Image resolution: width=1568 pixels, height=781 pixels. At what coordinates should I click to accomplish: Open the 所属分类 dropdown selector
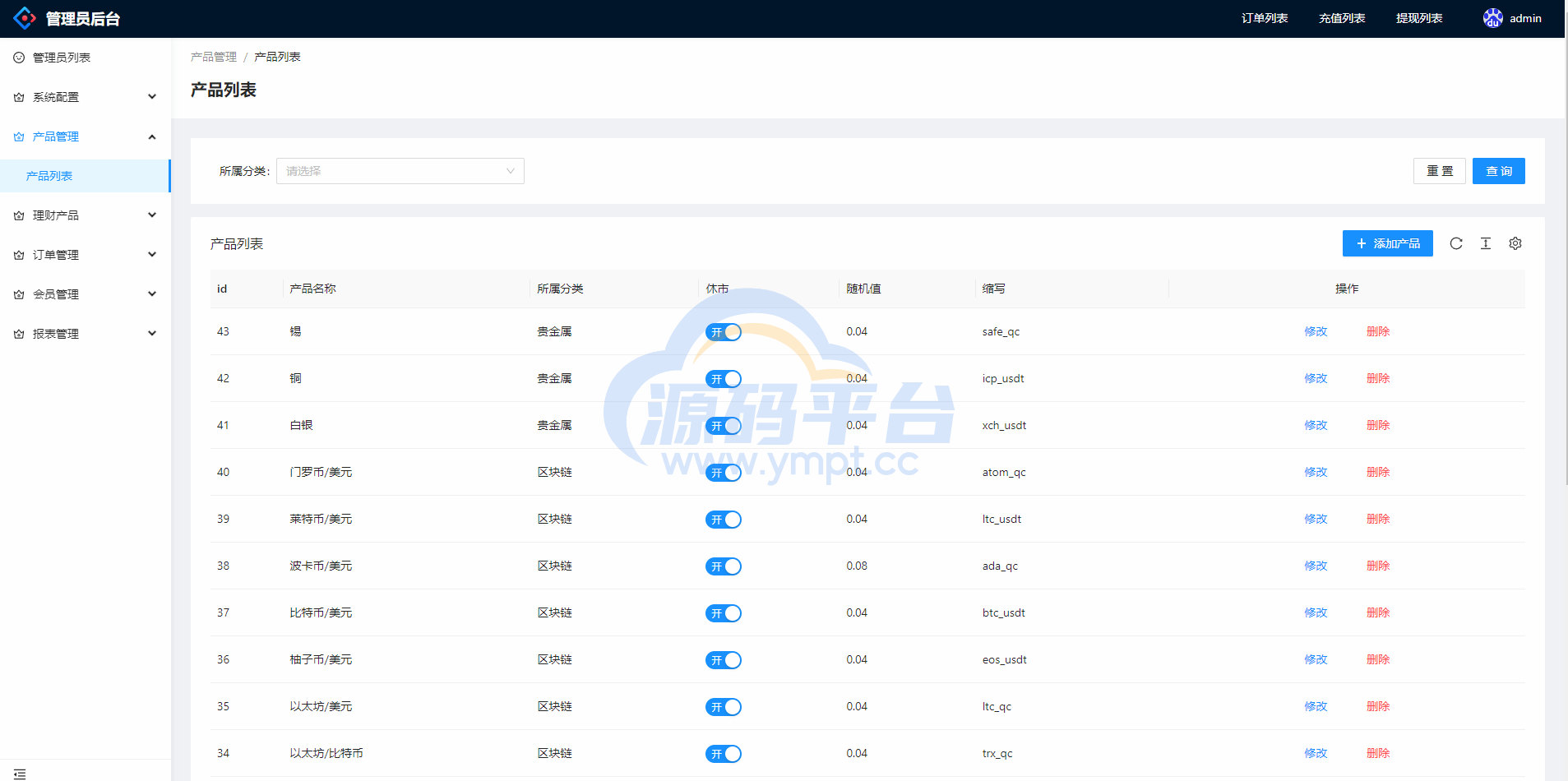tap(400, 171)
